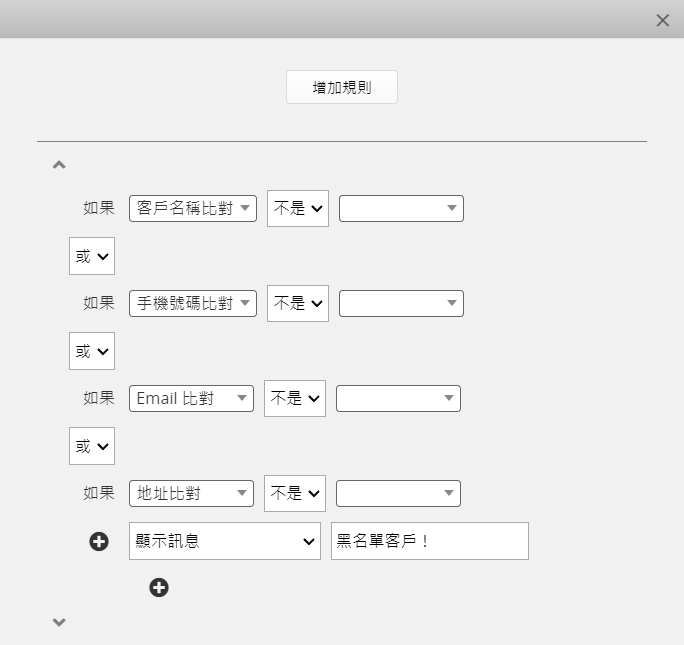
Task: Open empty value dropdown for 客戶名稱比對 row
Action: pos(401,208)
